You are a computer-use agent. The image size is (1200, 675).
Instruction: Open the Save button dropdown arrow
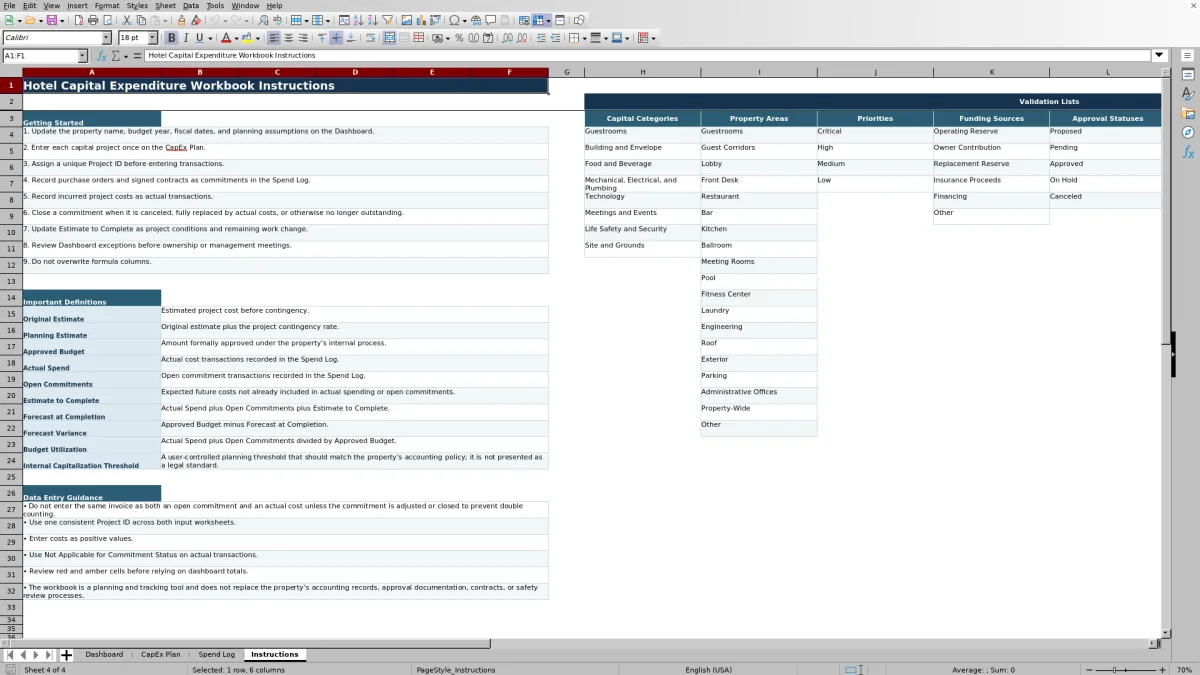62,20
